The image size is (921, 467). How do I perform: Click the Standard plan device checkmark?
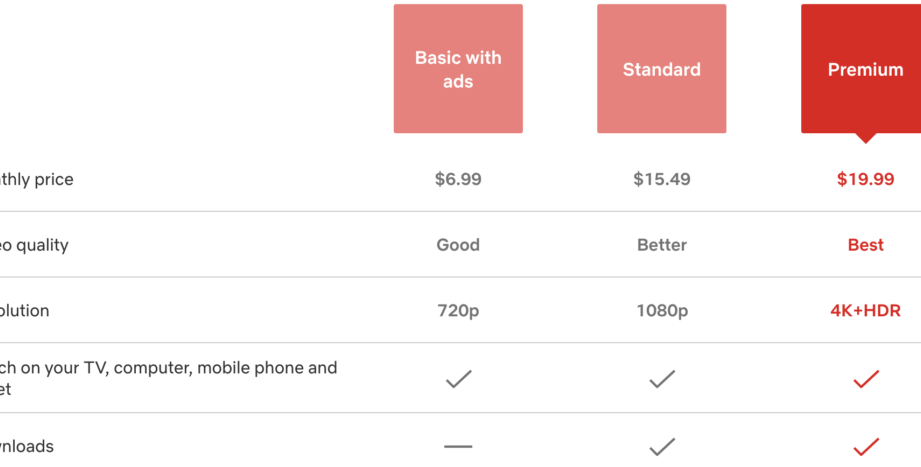coord(662,379)
